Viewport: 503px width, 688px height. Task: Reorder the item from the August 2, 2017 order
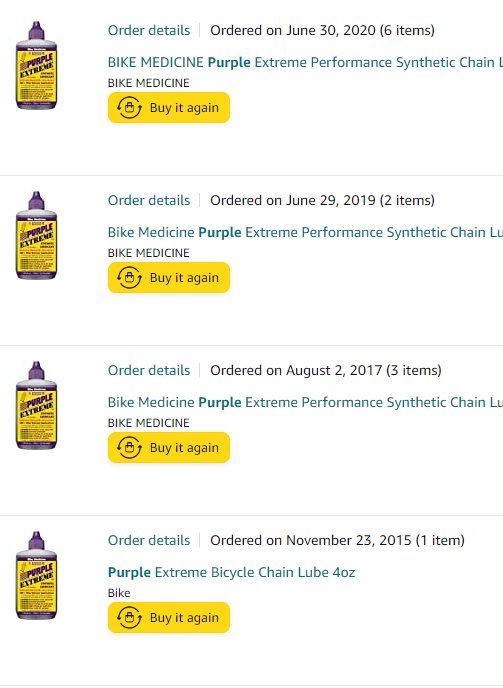click(x=169, y=448)
